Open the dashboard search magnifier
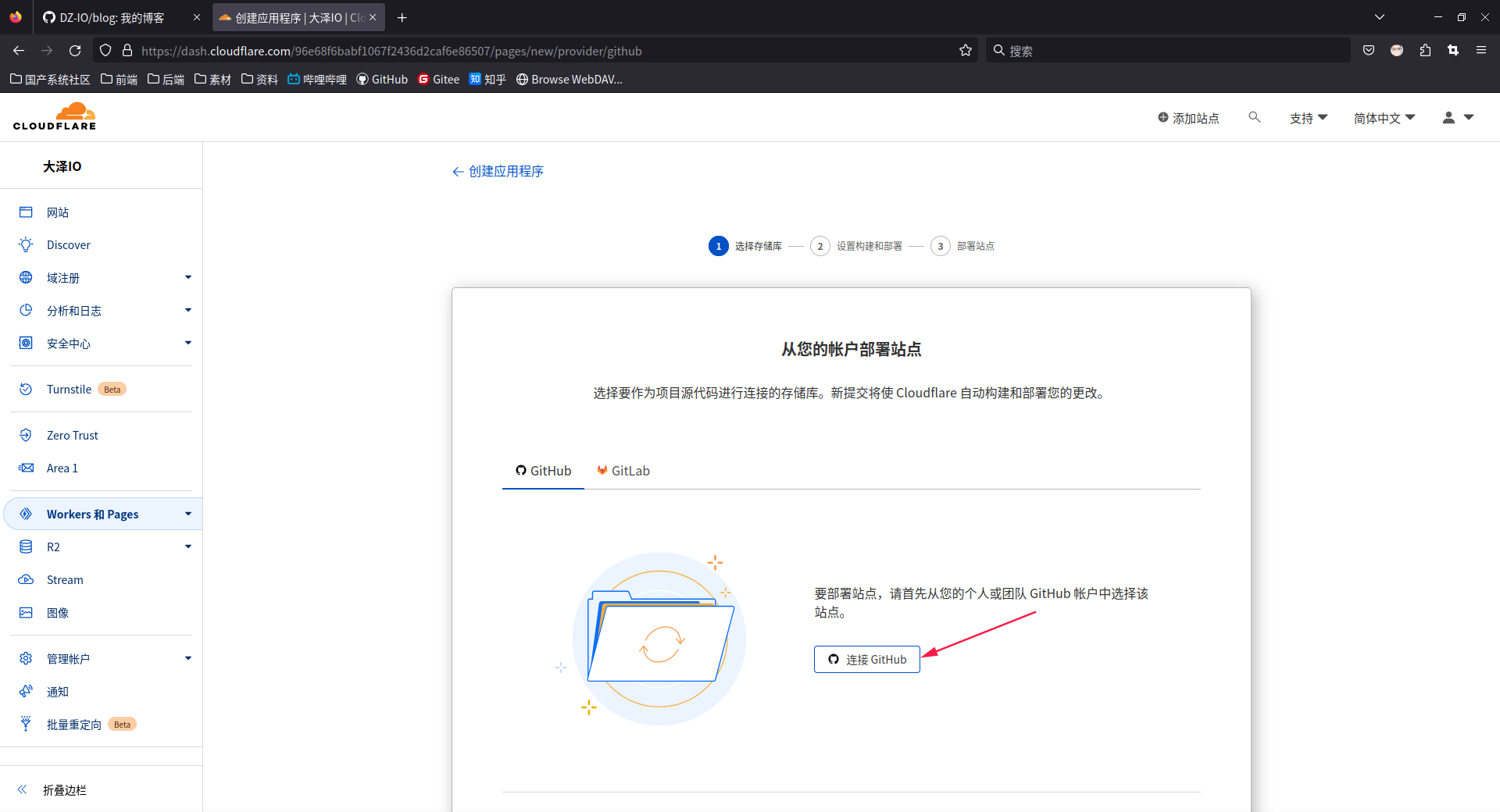 pos(1255,117)
